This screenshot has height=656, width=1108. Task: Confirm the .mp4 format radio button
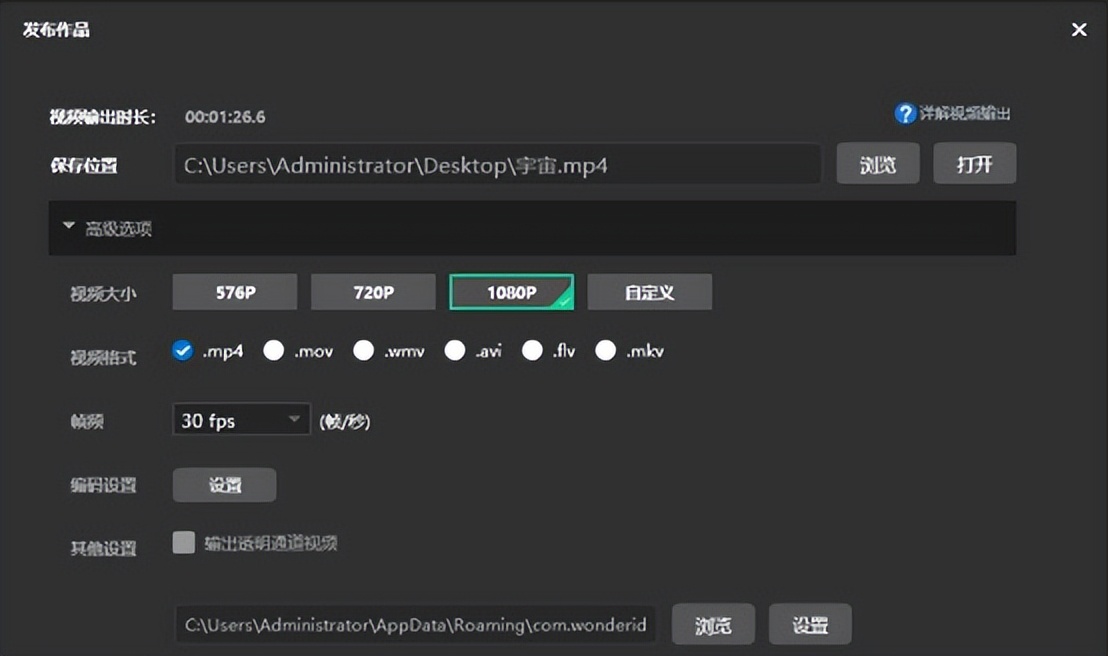pyautogui.click(x=182, y=350)
